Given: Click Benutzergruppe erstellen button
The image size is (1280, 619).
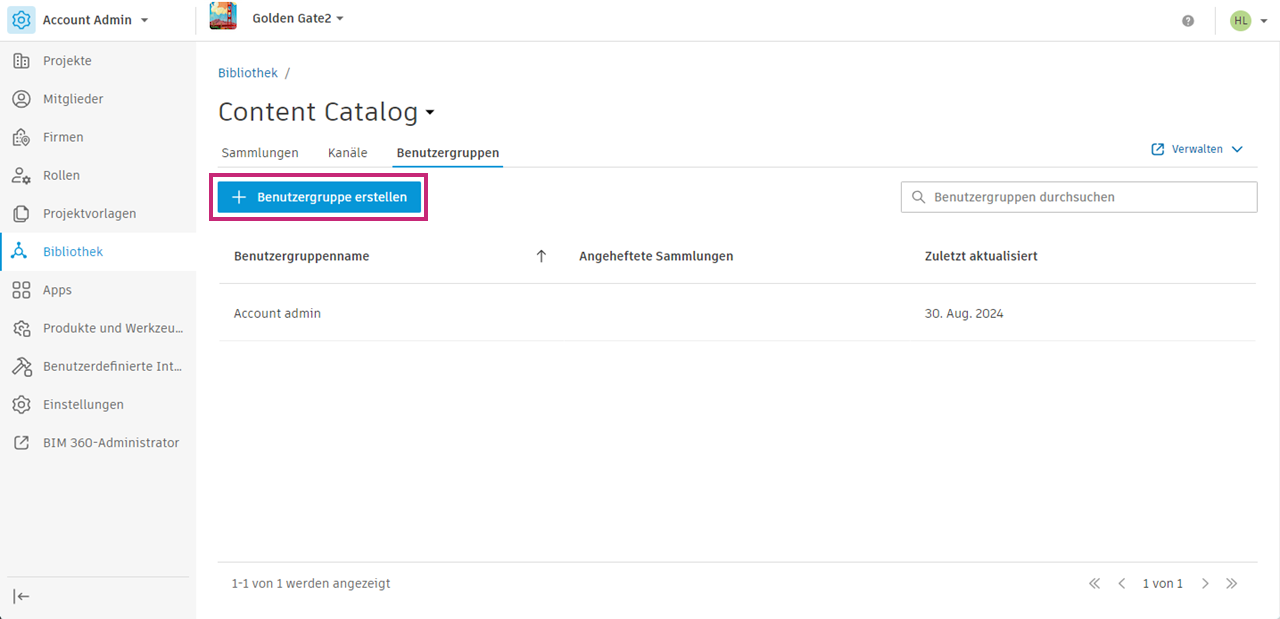Looking at the screenshot, I should coord(319,197).
